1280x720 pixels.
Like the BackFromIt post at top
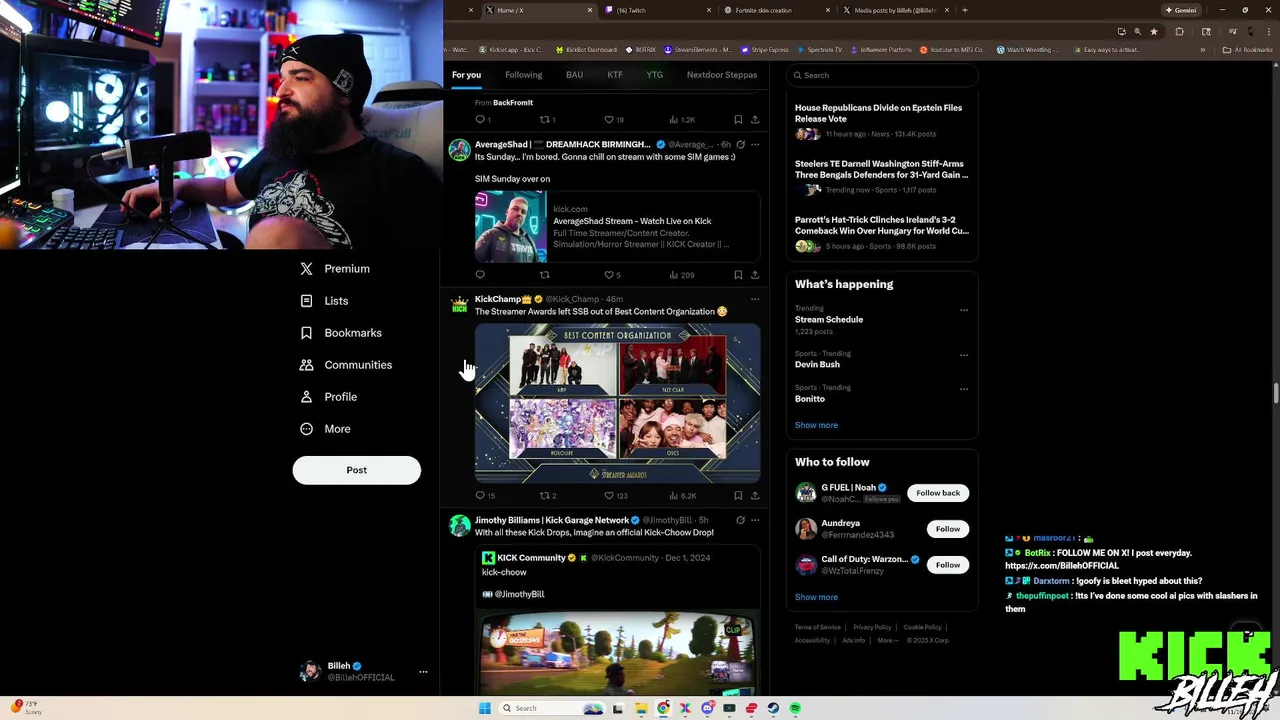(x=614, y=119)
